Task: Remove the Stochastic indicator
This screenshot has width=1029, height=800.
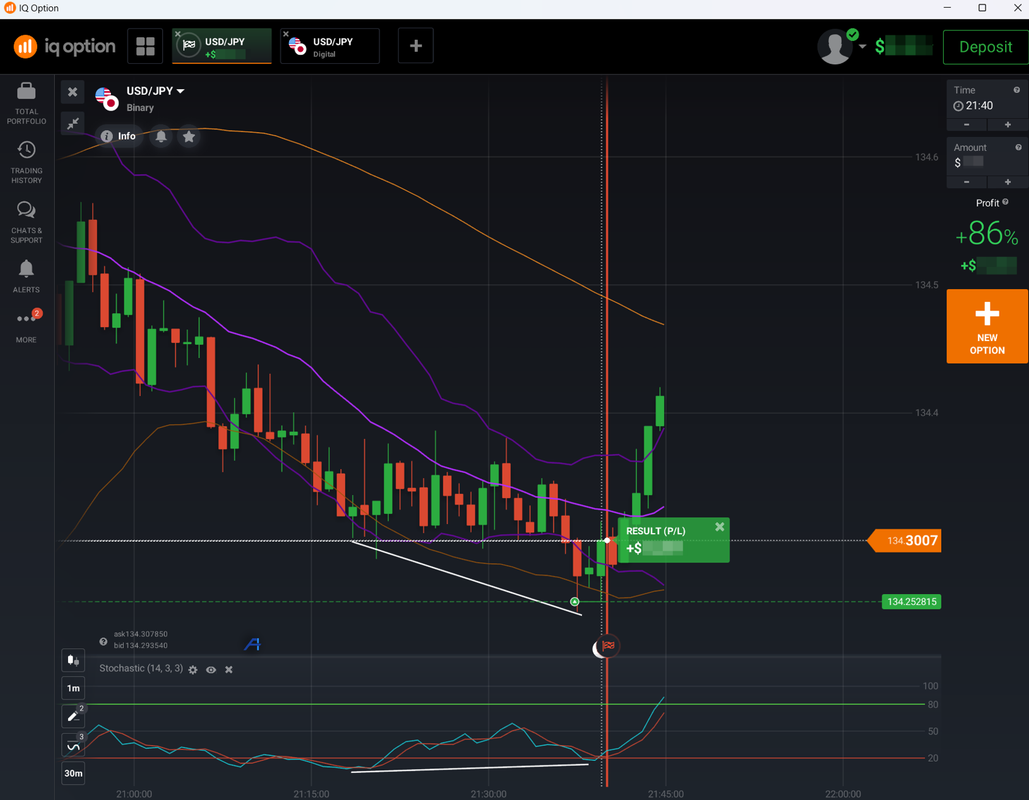Action: coord(228,669)
